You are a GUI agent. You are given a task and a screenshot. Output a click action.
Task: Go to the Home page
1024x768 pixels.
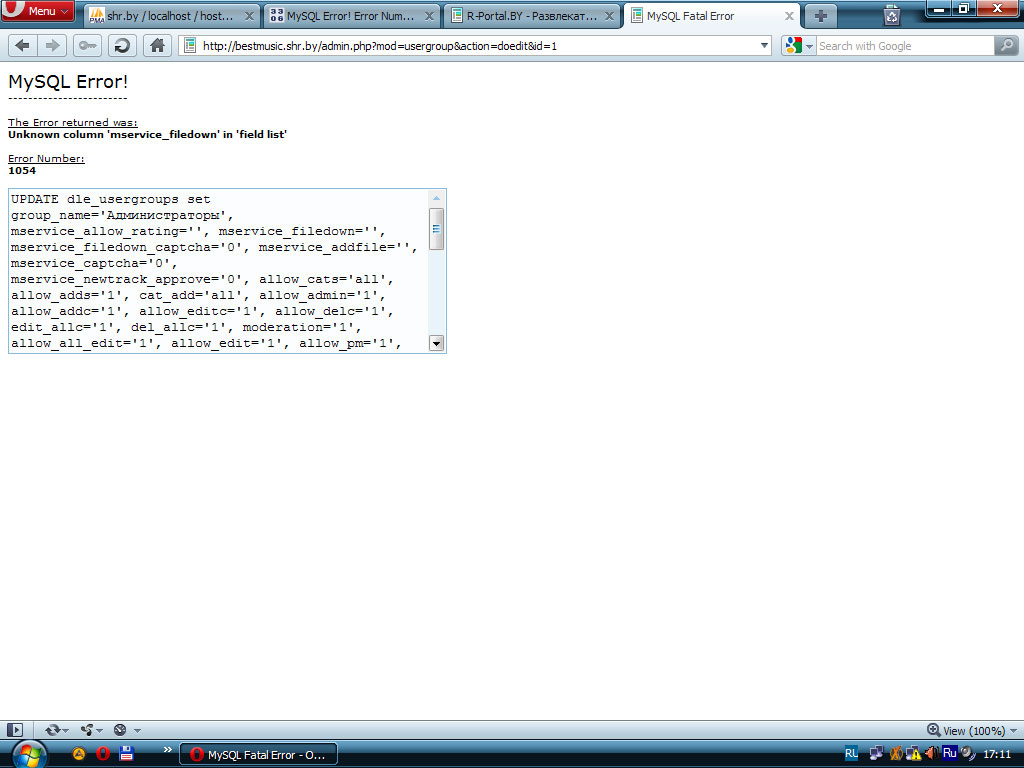coord(157,46)
